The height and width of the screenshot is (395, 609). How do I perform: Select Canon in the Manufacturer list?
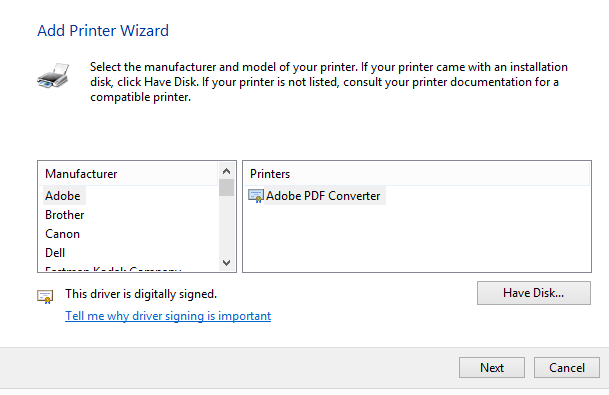pyautogui.click(x=63, y=234)
